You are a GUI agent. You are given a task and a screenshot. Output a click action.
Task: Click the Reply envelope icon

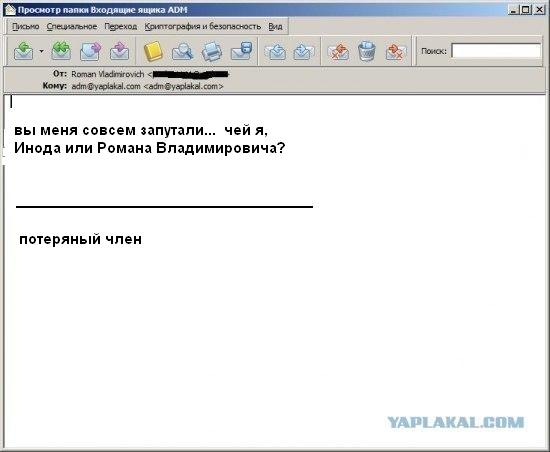click(x=24, y=51)
